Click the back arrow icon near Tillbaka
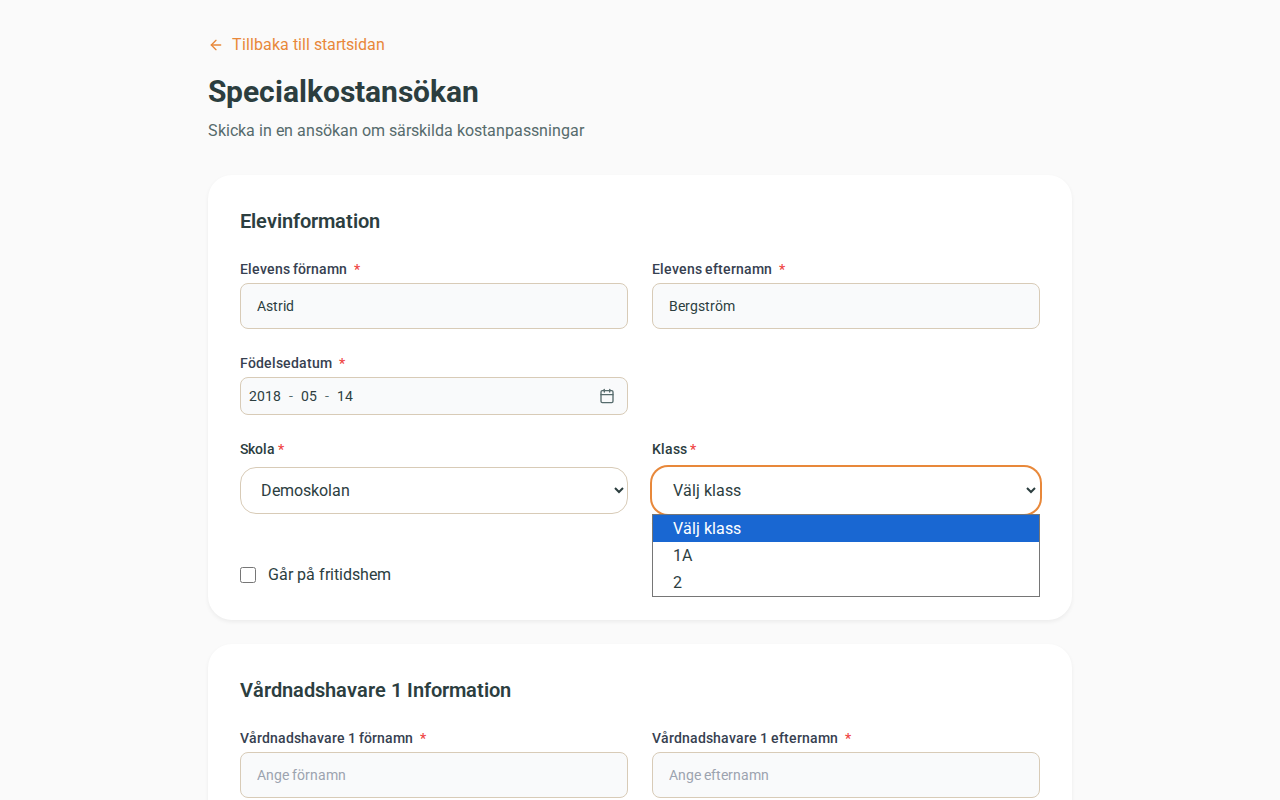Image resolution: width=1280 pixels, height=800 pixels. coord(215,45)
